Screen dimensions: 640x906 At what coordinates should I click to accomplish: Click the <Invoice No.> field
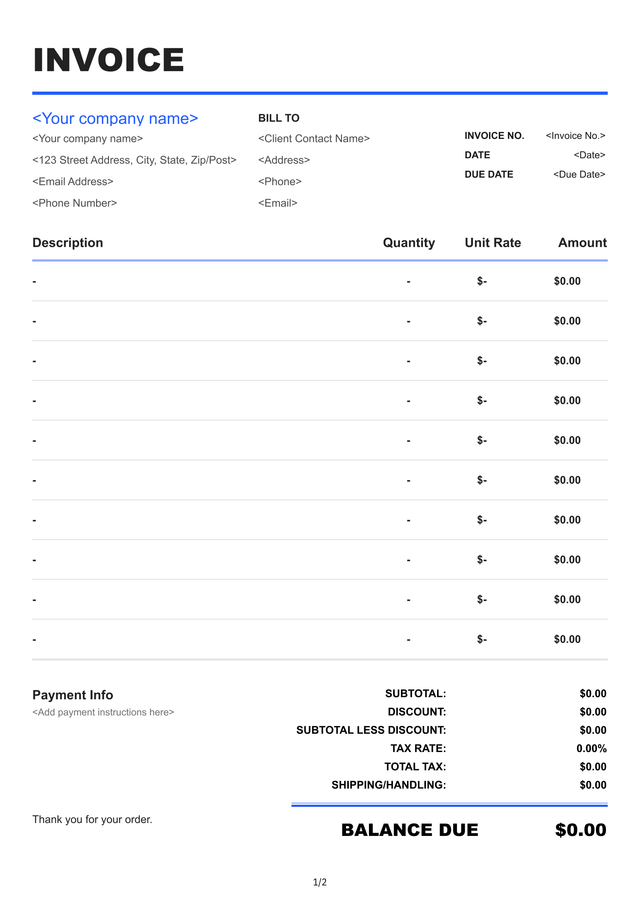(x=575, y=136)
